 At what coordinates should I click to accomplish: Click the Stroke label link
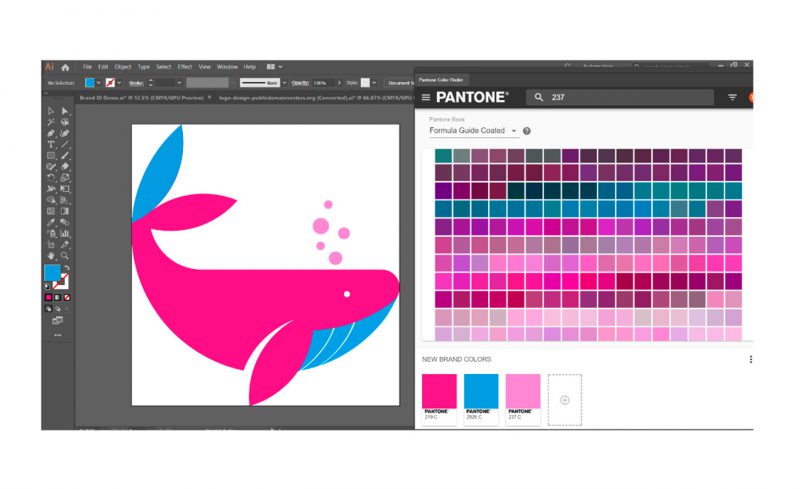(136, 83)
